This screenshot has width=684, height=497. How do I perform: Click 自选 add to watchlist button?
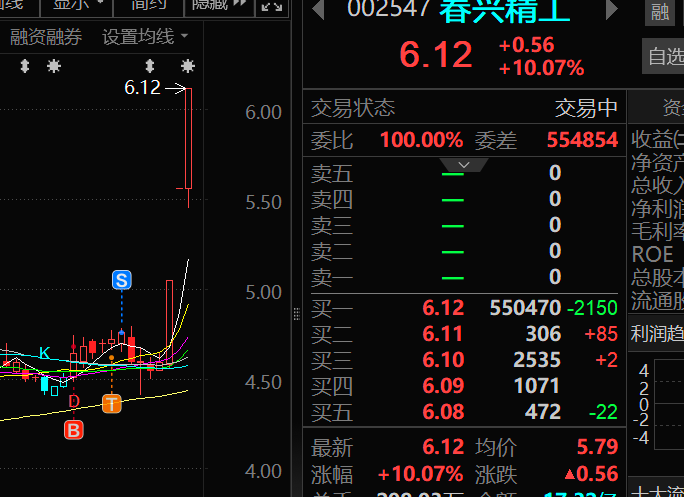coord(663,56)
